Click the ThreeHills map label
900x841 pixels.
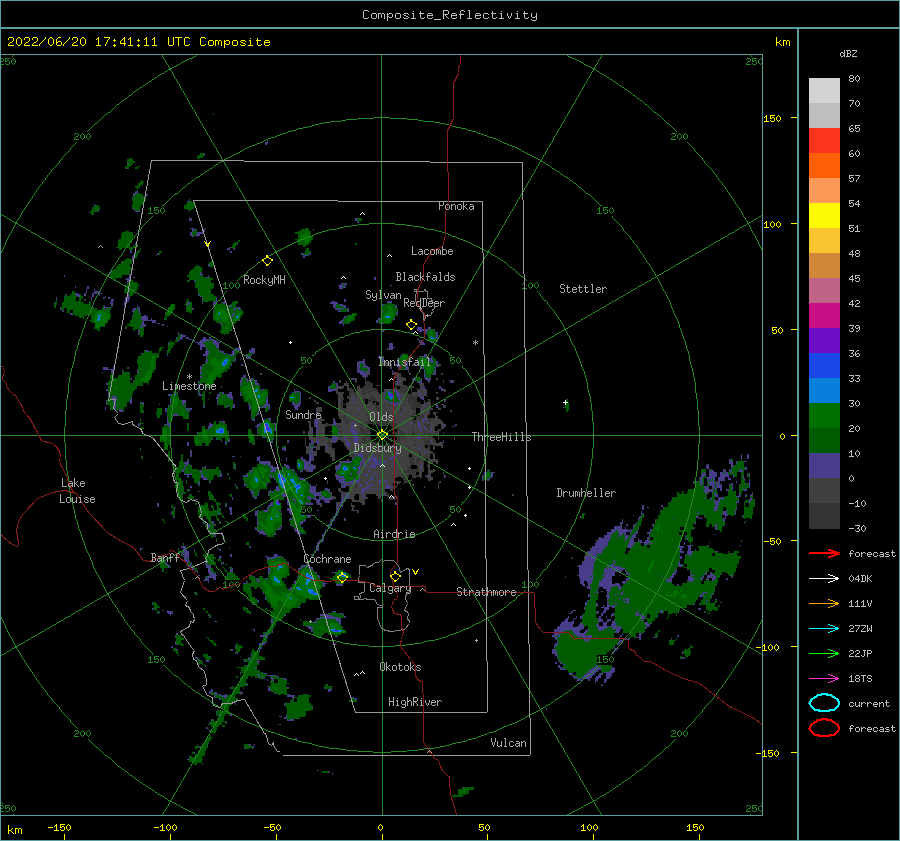point(502,437)
